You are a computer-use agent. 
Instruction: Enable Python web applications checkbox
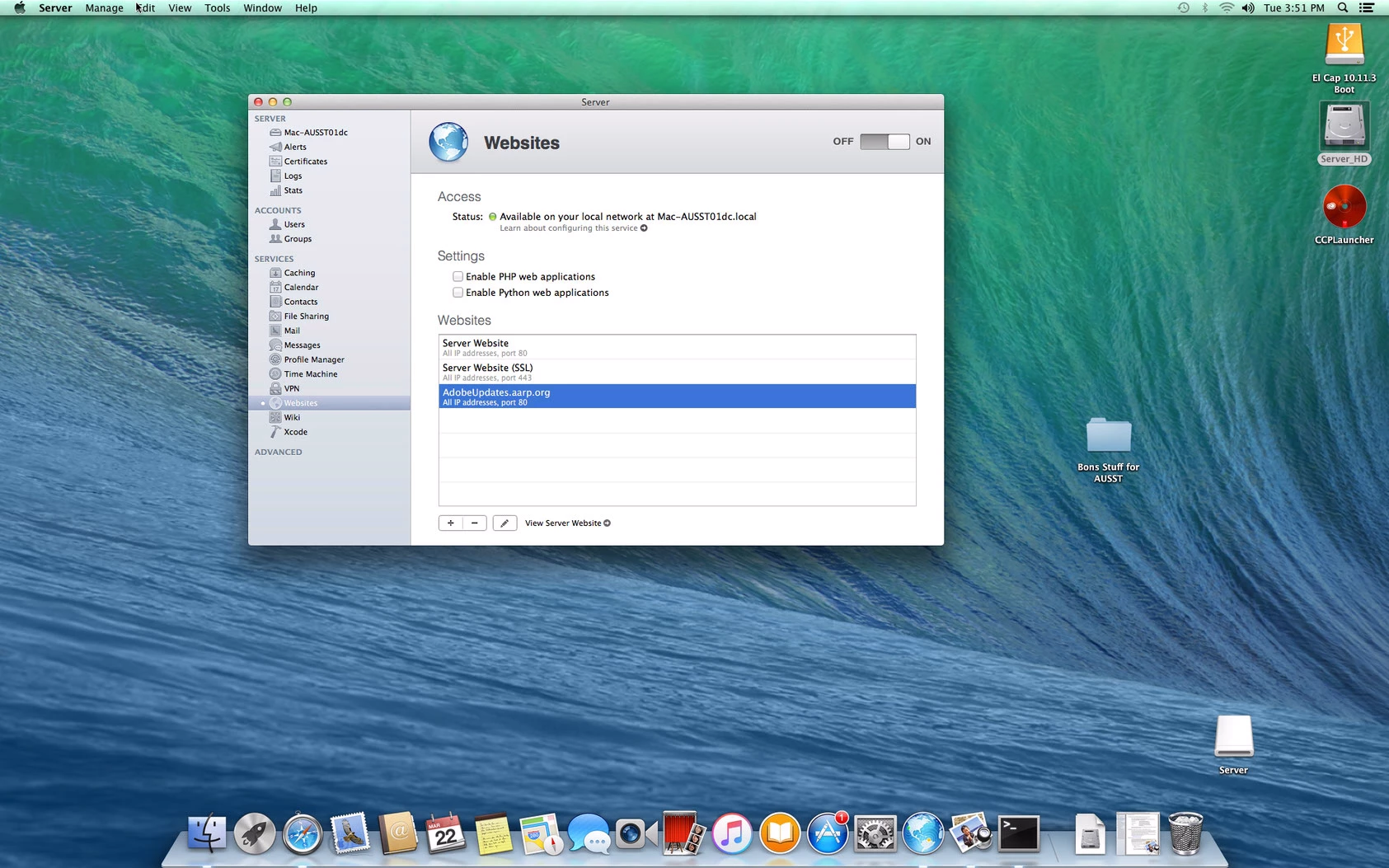coord(458,293)
